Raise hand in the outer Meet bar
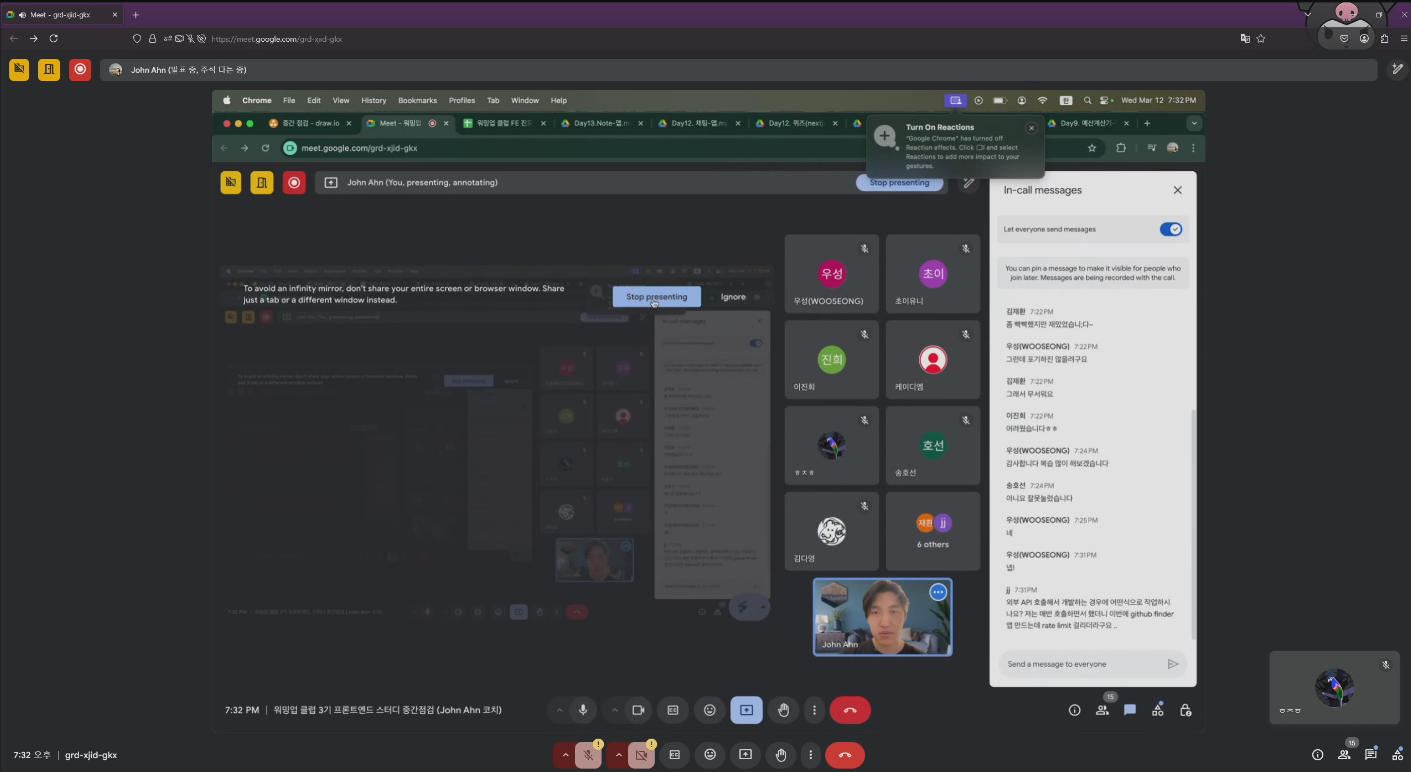The width and height of the screenshot is (1411, 772). point(780,755)
